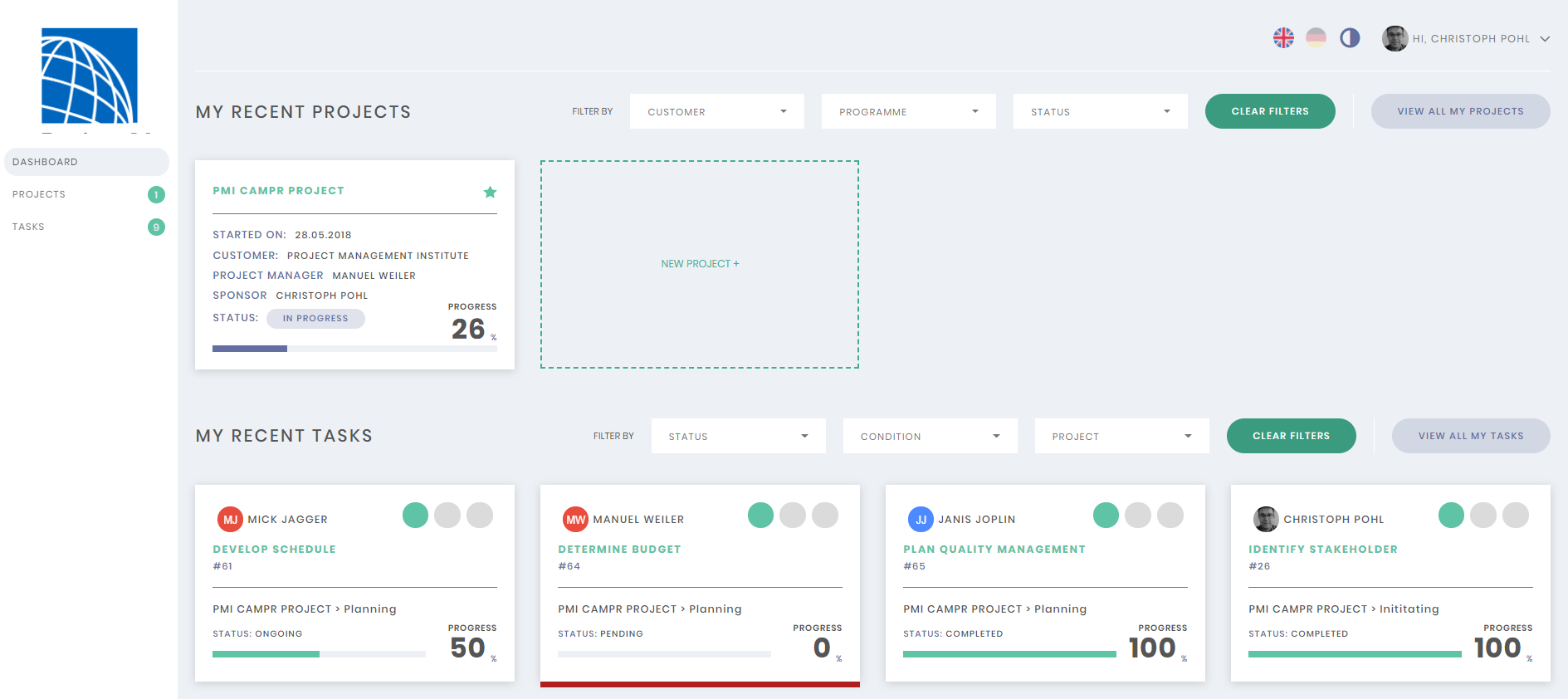Viewport: 1568px width, 699px height.
Task: Clear filters for recent projects
Action: coord(1270,111)
